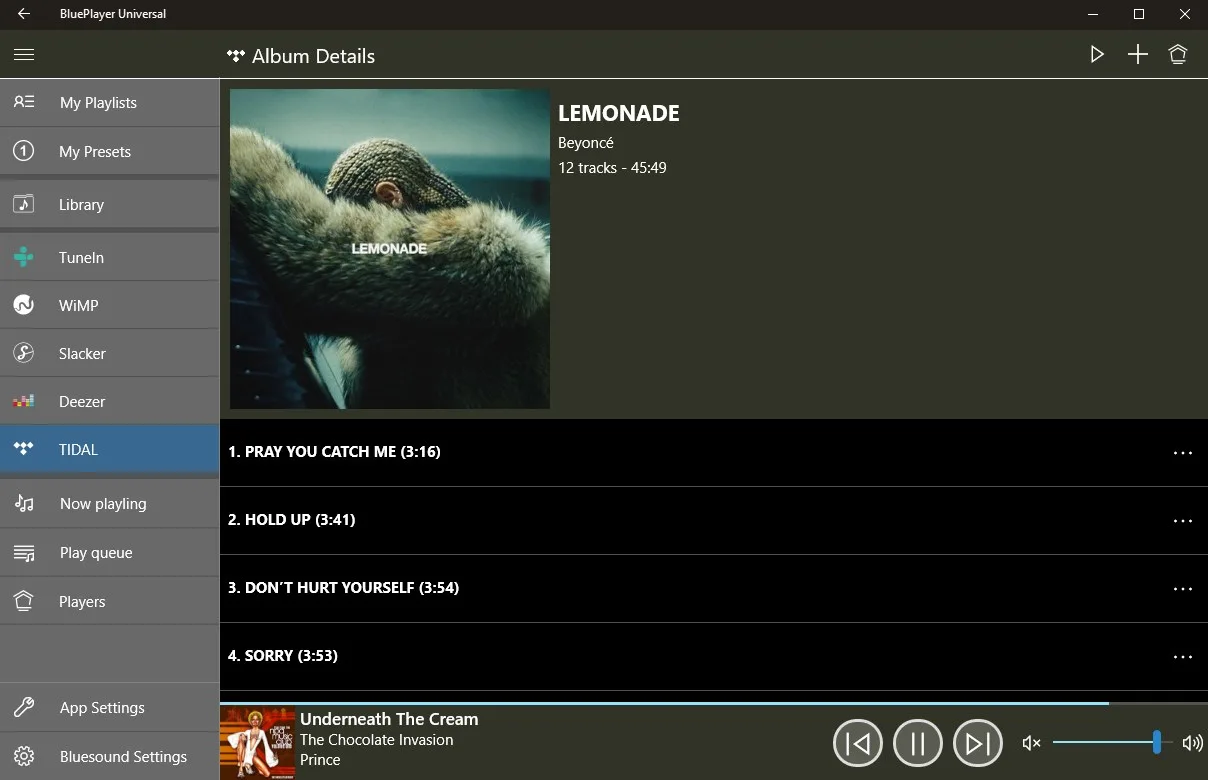The height and width of the screenshot is (780, 1208).
Task: Open the Players list
Action: [109, 601]
